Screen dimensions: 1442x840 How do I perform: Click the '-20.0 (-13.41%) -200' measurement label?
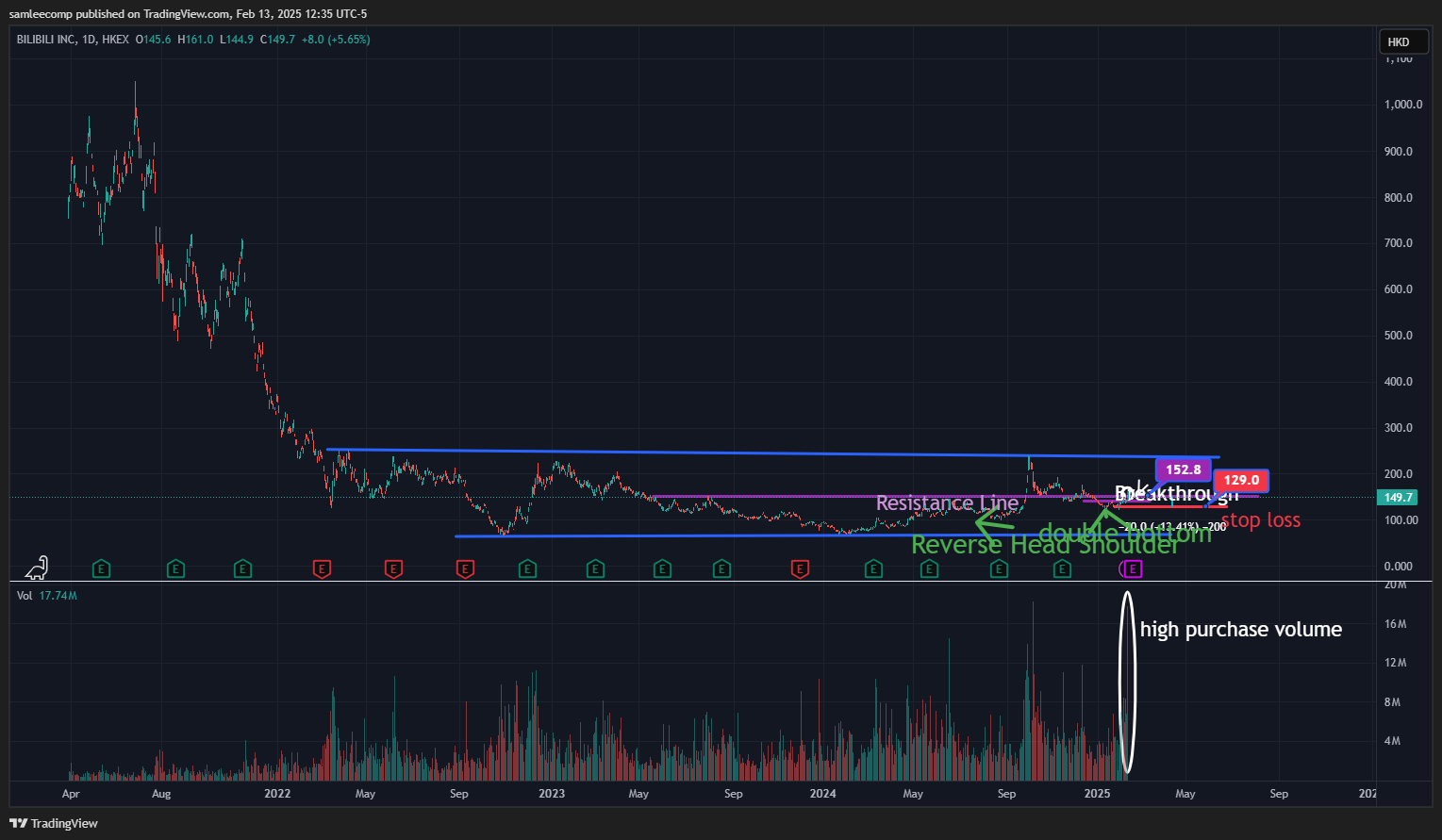click(1172, 527)
